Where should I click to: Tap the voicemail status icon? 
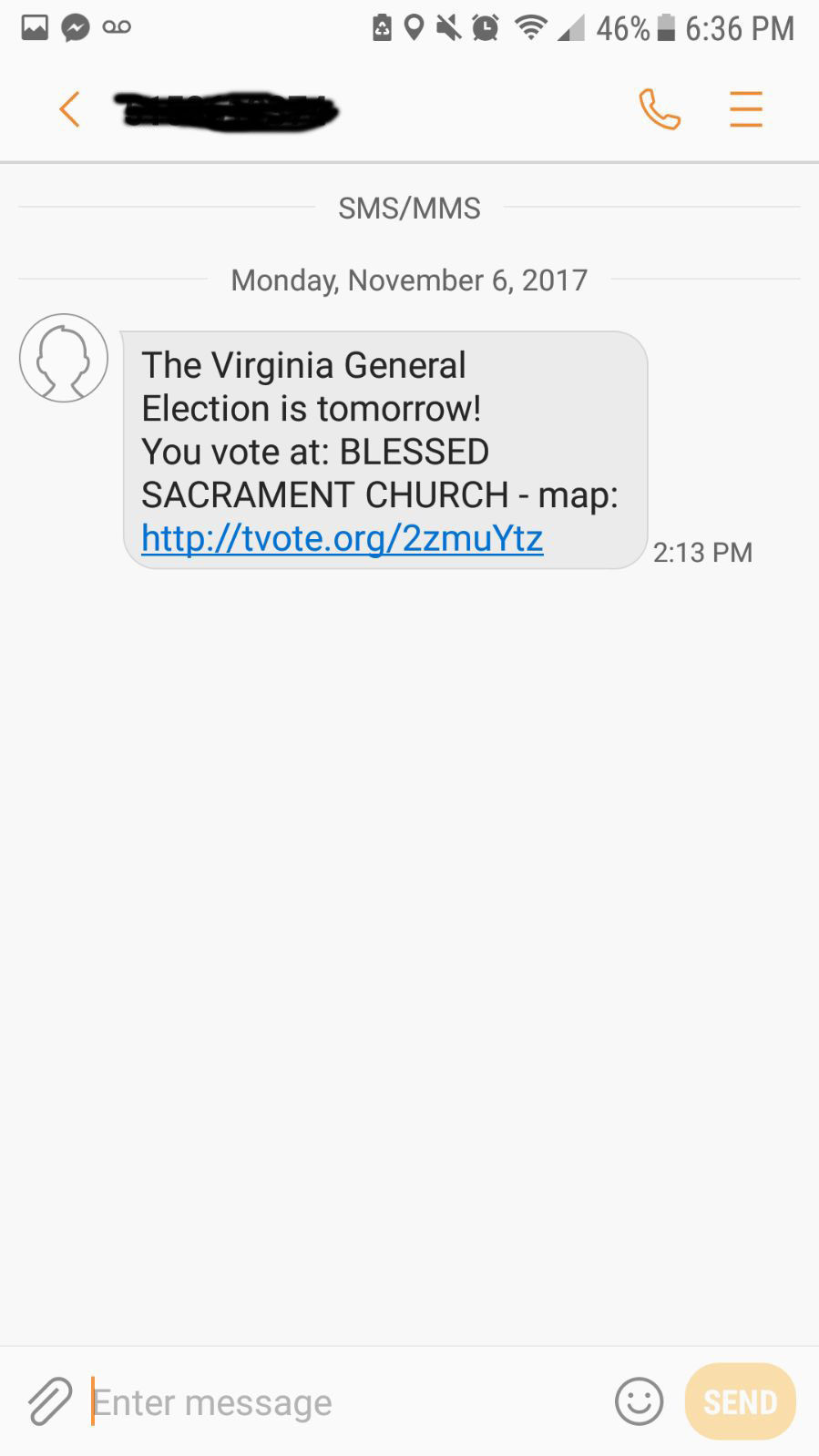pos(117,28)
